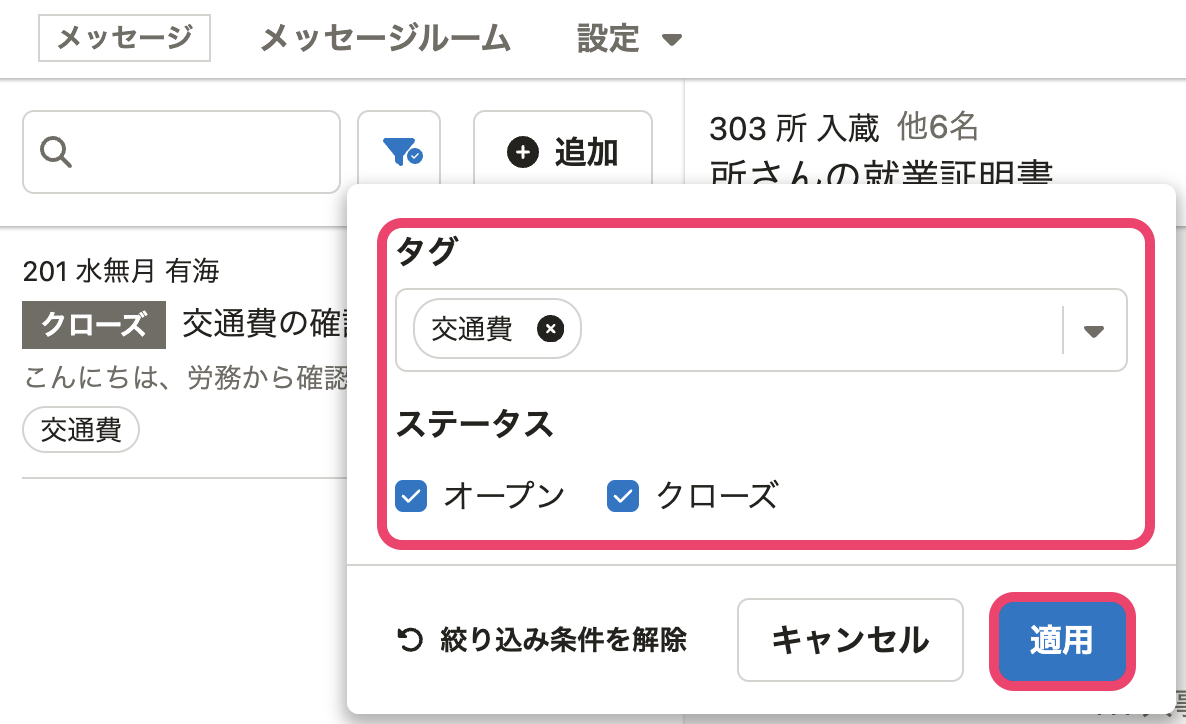This screenshot has height=724, width=1186.
Task: Click 絞り込み条件を解除 link
Action: pos(563,640)
